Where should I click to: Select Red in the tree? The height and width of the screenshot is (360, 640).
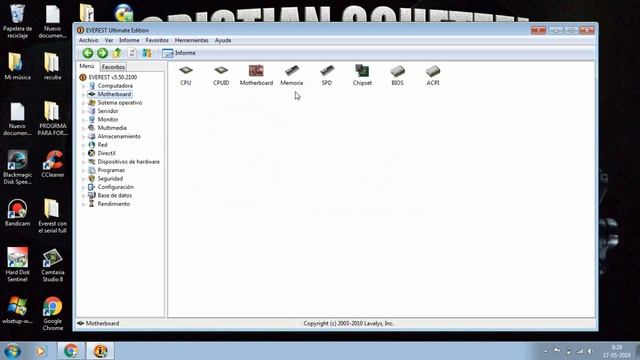(x=102, y=145)
